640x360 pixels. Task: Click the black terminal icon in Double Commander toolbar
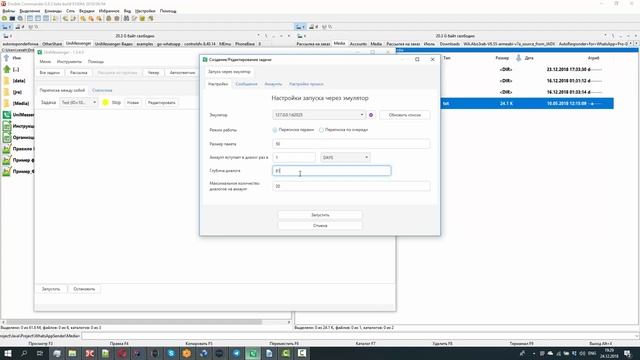tap(12, 18)
